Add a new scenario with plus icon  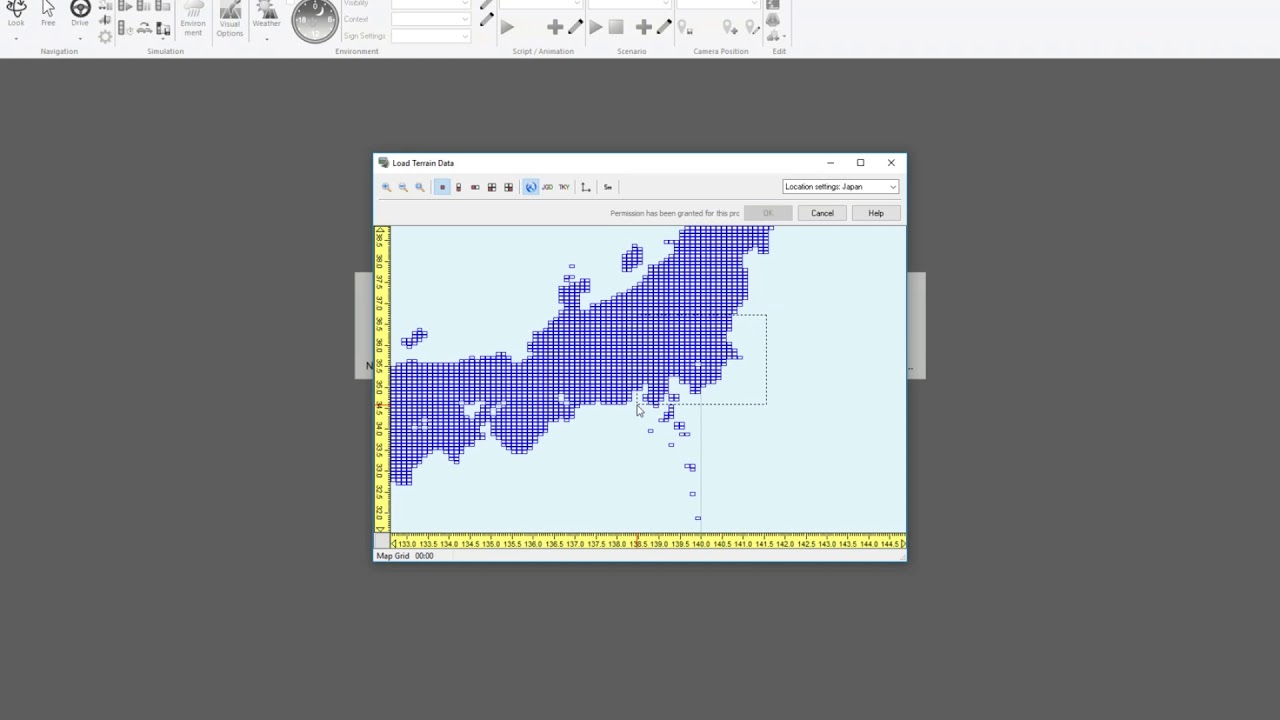pyautogui.click(x=643, y=27)
